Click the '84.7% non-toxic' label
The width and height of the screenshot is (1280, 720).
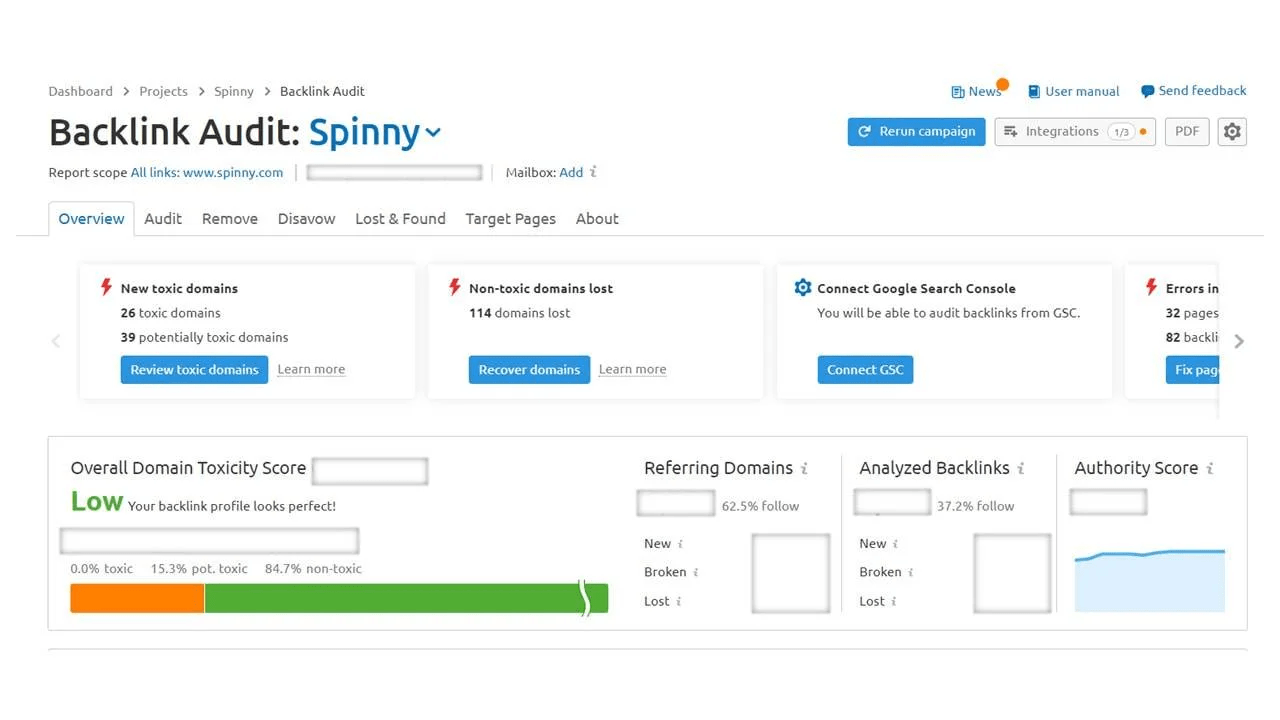(313, 569)
